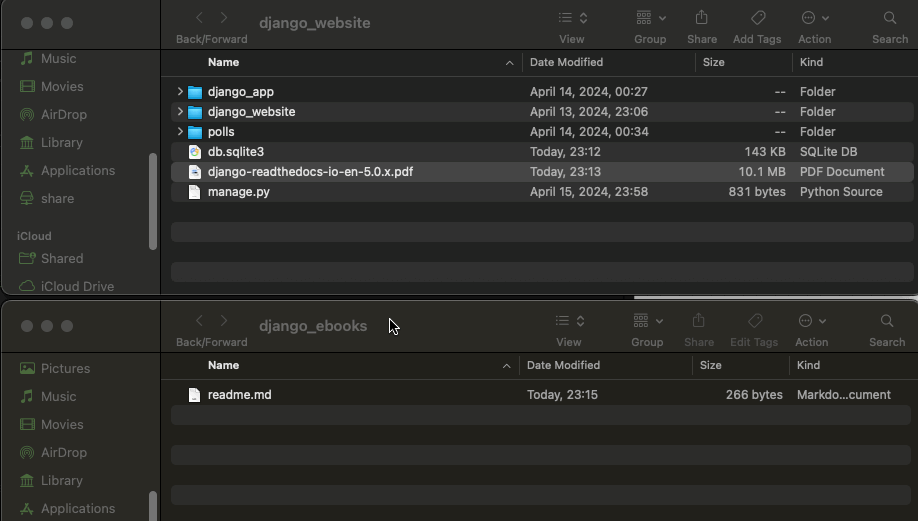Select the db.sqlite3 file icon

pyautogui.click(x=195, y=152)
